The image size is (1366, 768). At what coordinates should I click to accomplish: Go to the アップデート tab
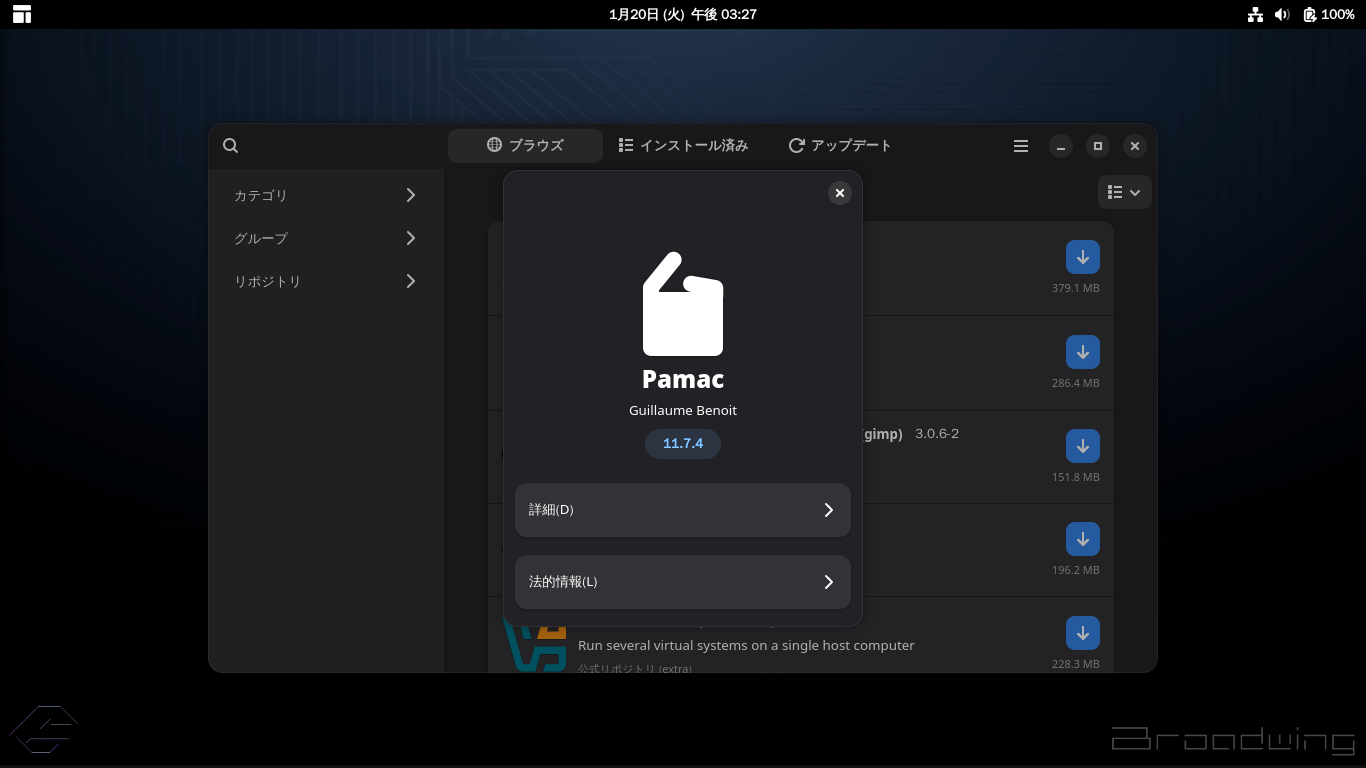click(x=840, y=146)
